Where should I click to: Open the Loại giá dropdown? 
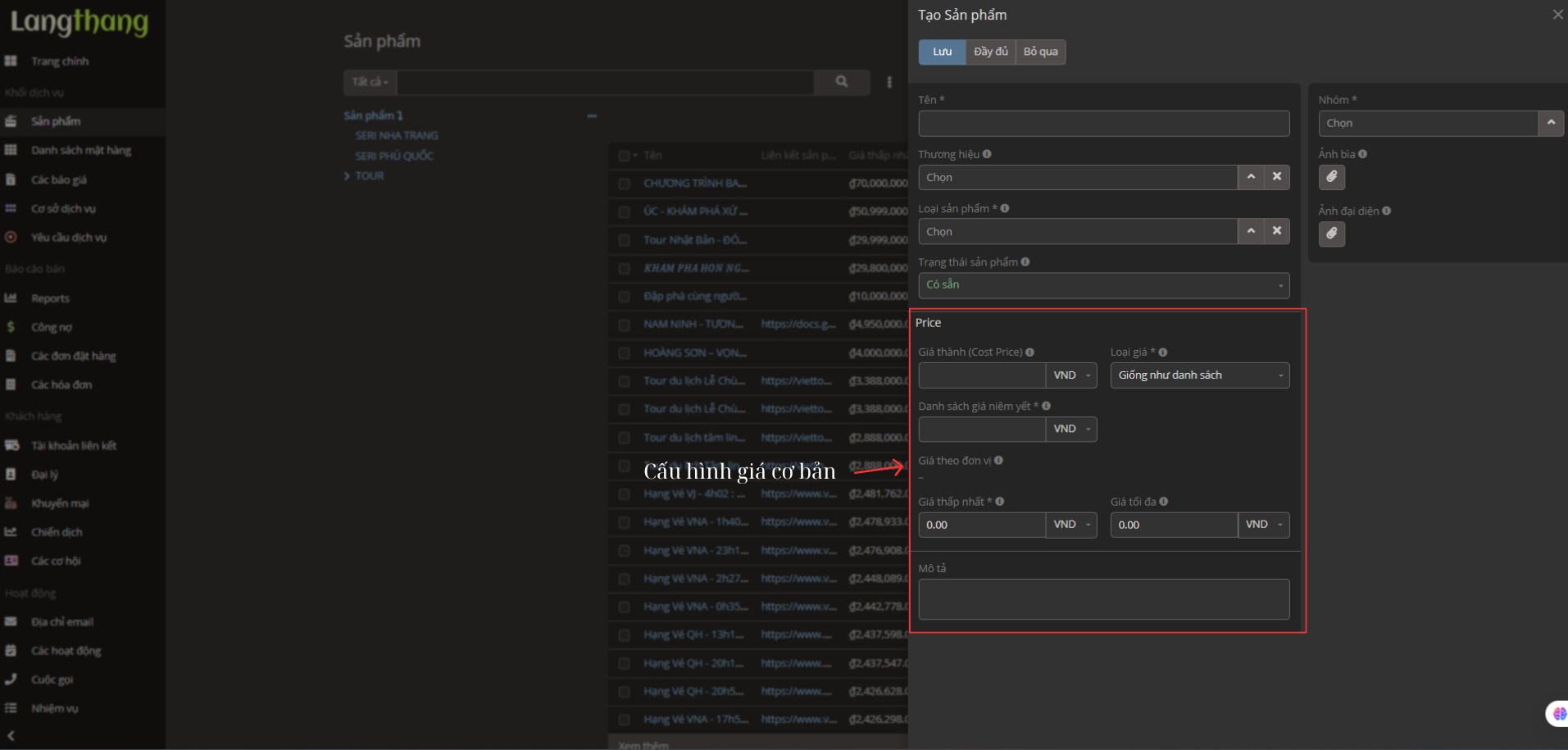click(x=1199, y=375)
